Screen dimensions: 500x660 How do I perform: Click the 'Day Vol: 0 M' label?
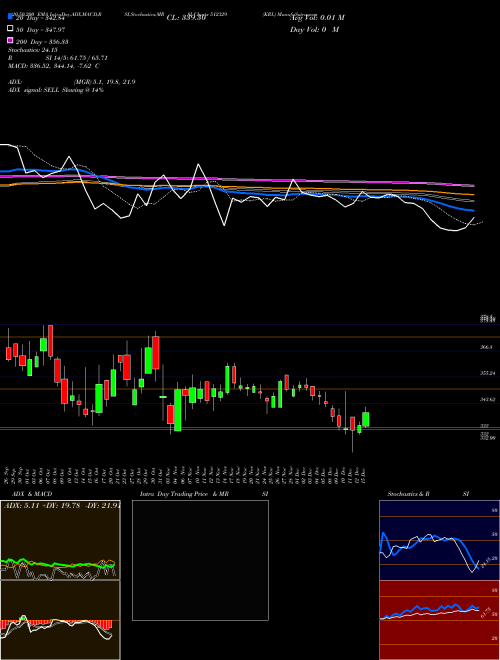tap(314, 29)
